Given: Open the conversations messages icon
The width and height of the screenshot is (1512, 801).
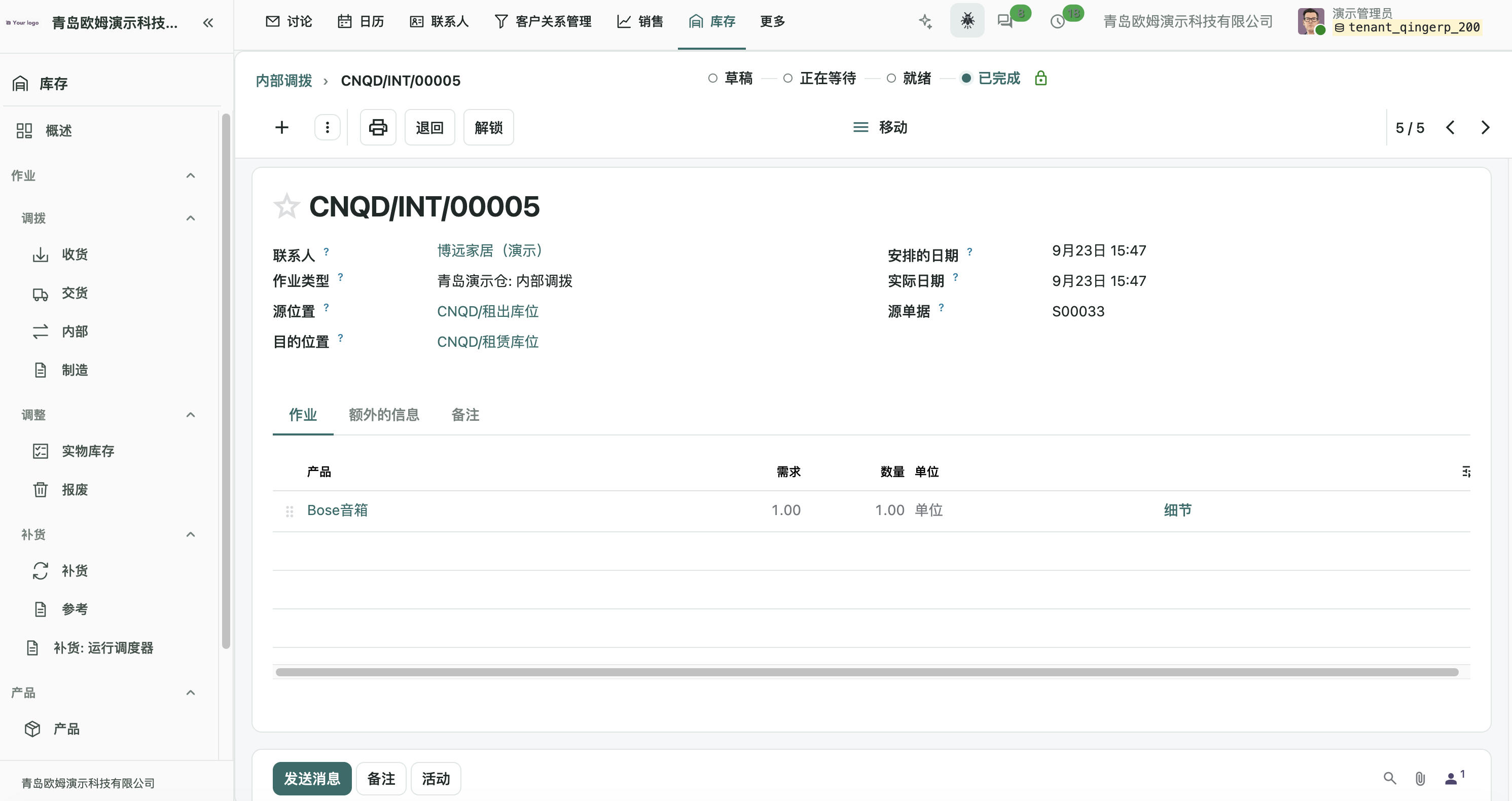Looking at the screenshot, I should pyautogui.click(x=1005, y=21).
